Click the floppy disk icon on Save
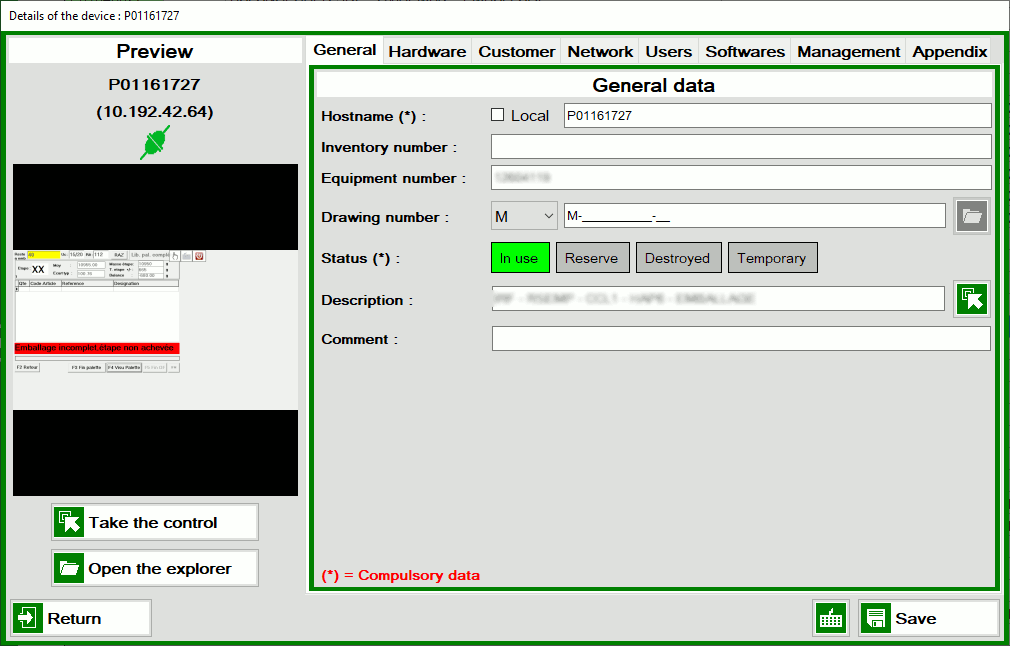This screenshot has width=1010, height=646. point(875,618)
